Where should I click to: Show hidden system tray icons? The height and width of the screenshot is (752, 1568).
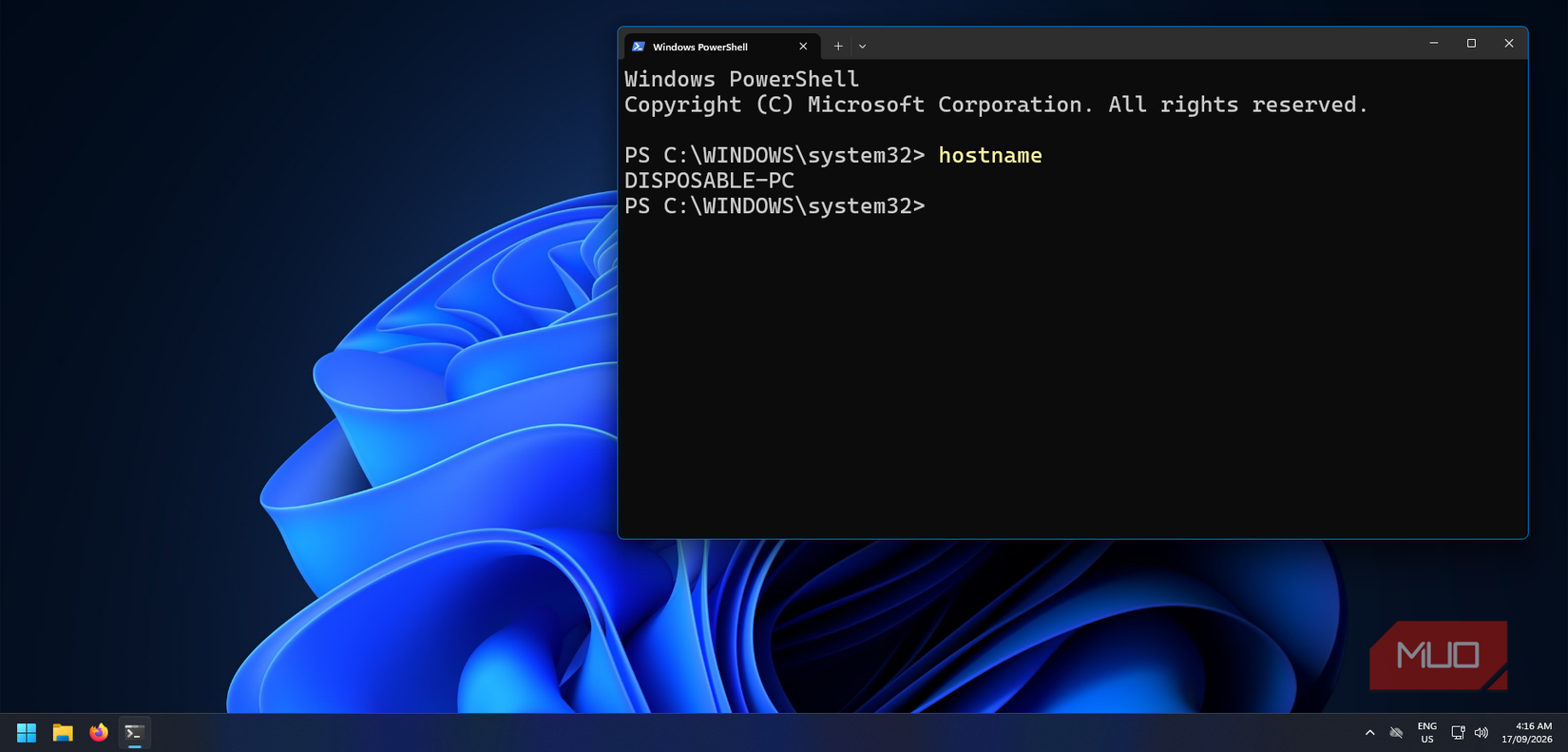[x=1369, y=733]
